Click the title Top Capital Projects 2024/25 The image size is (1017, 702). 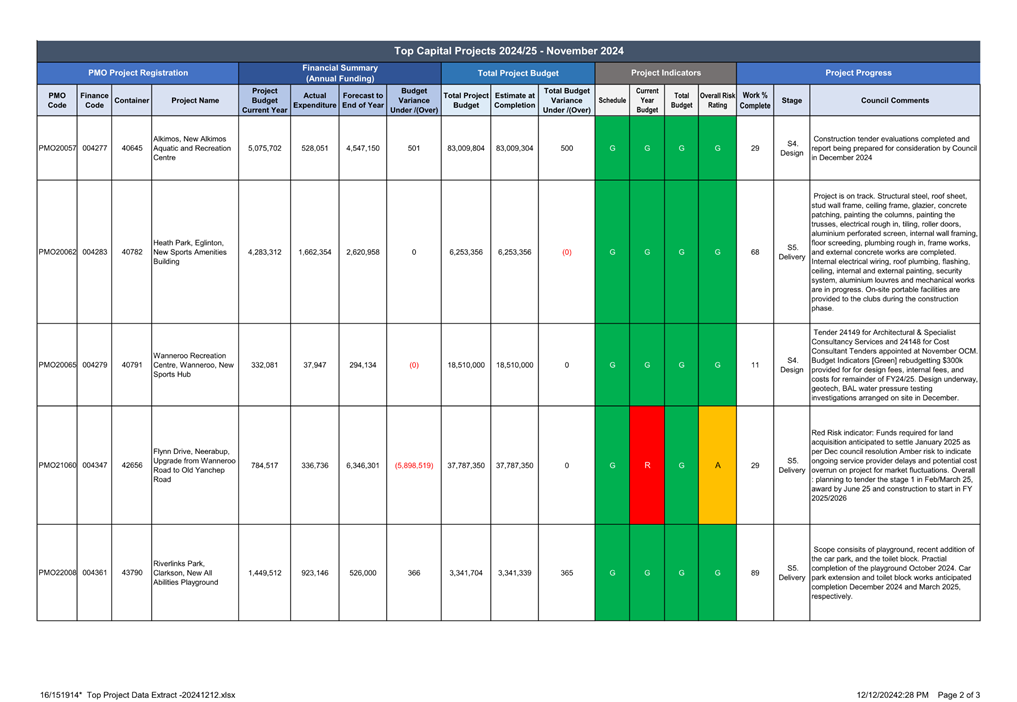pos(508,51)
